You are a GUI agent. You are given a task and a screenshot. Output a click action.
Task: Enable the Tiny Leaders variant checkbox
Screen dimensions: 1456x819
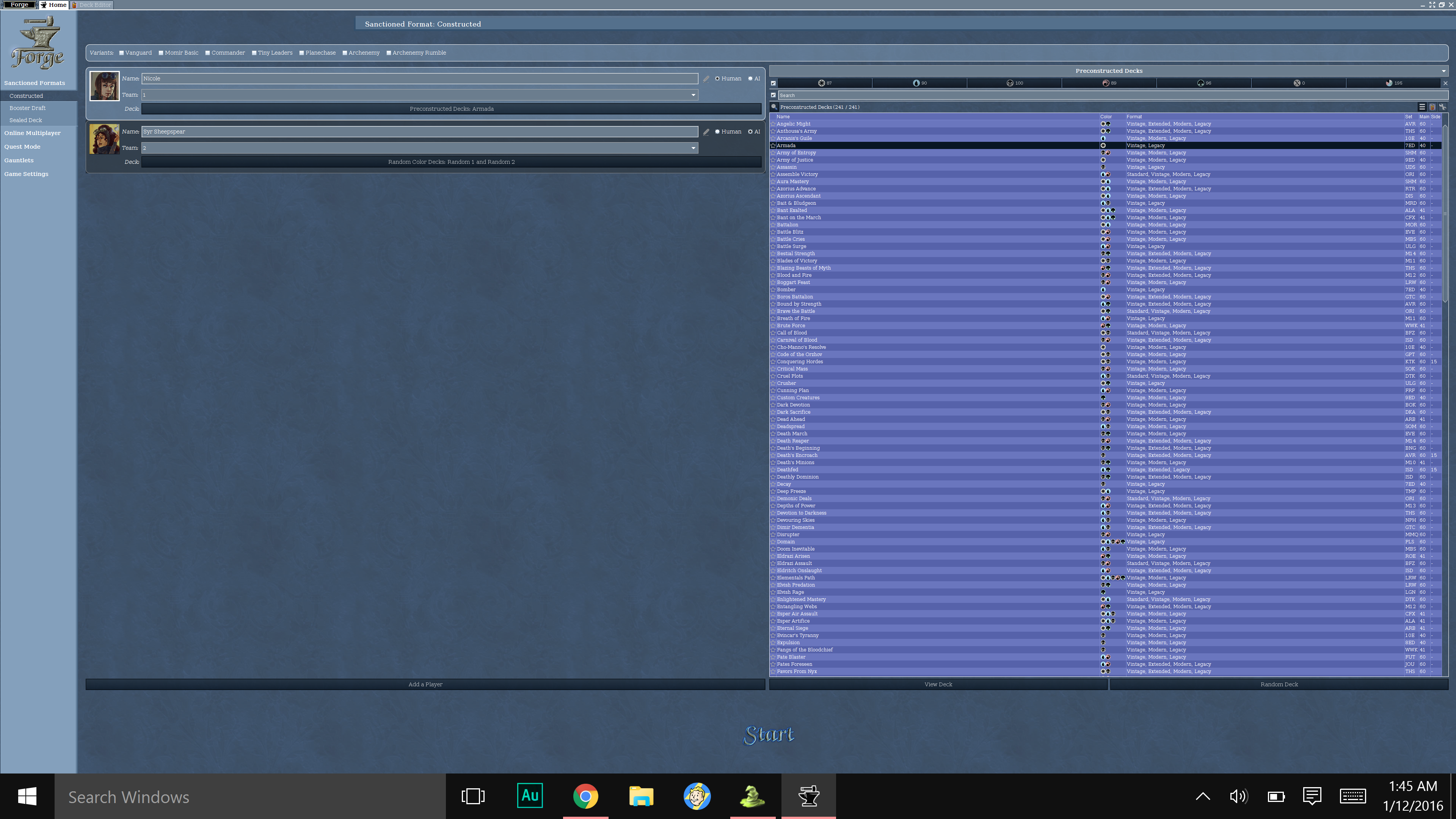tap(254, 53)
